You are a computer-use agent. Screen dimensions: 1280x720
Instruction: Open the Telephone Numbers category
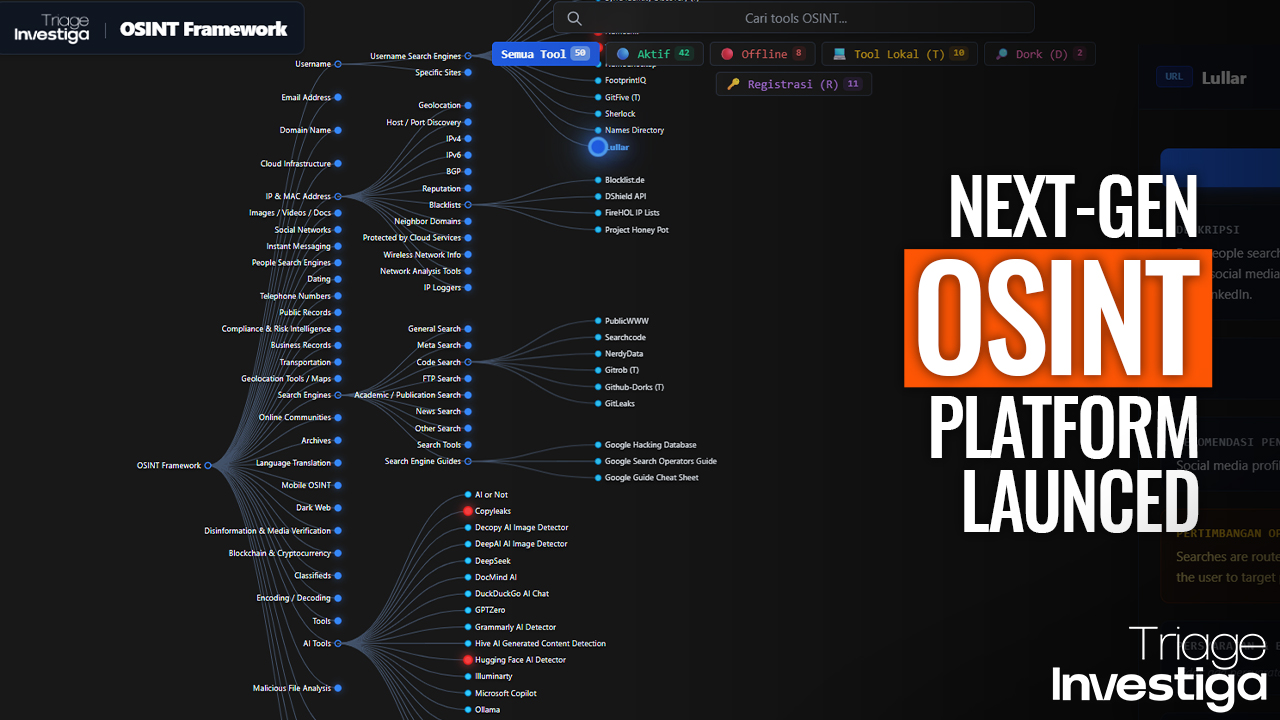point(295,296)
